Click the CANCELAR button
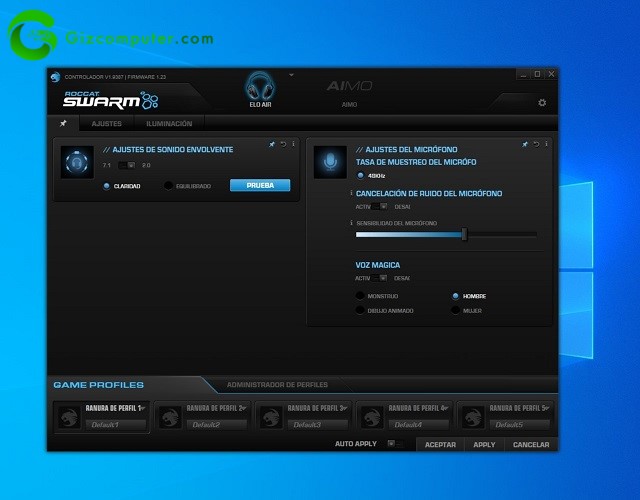 click(531, 444)
